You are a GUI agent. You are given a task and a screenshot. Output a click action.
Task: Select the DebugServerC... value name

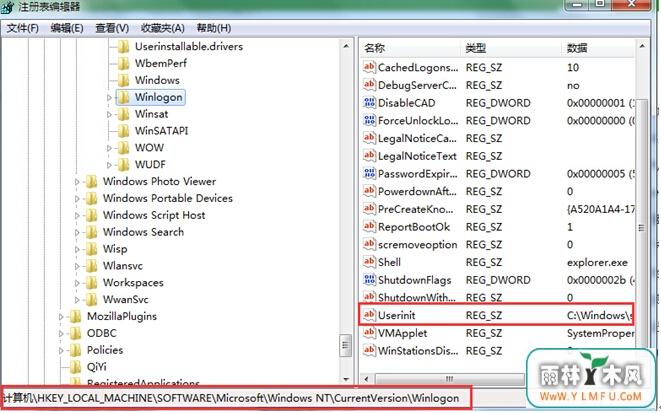pyautogui.click(x=417, y=85)
